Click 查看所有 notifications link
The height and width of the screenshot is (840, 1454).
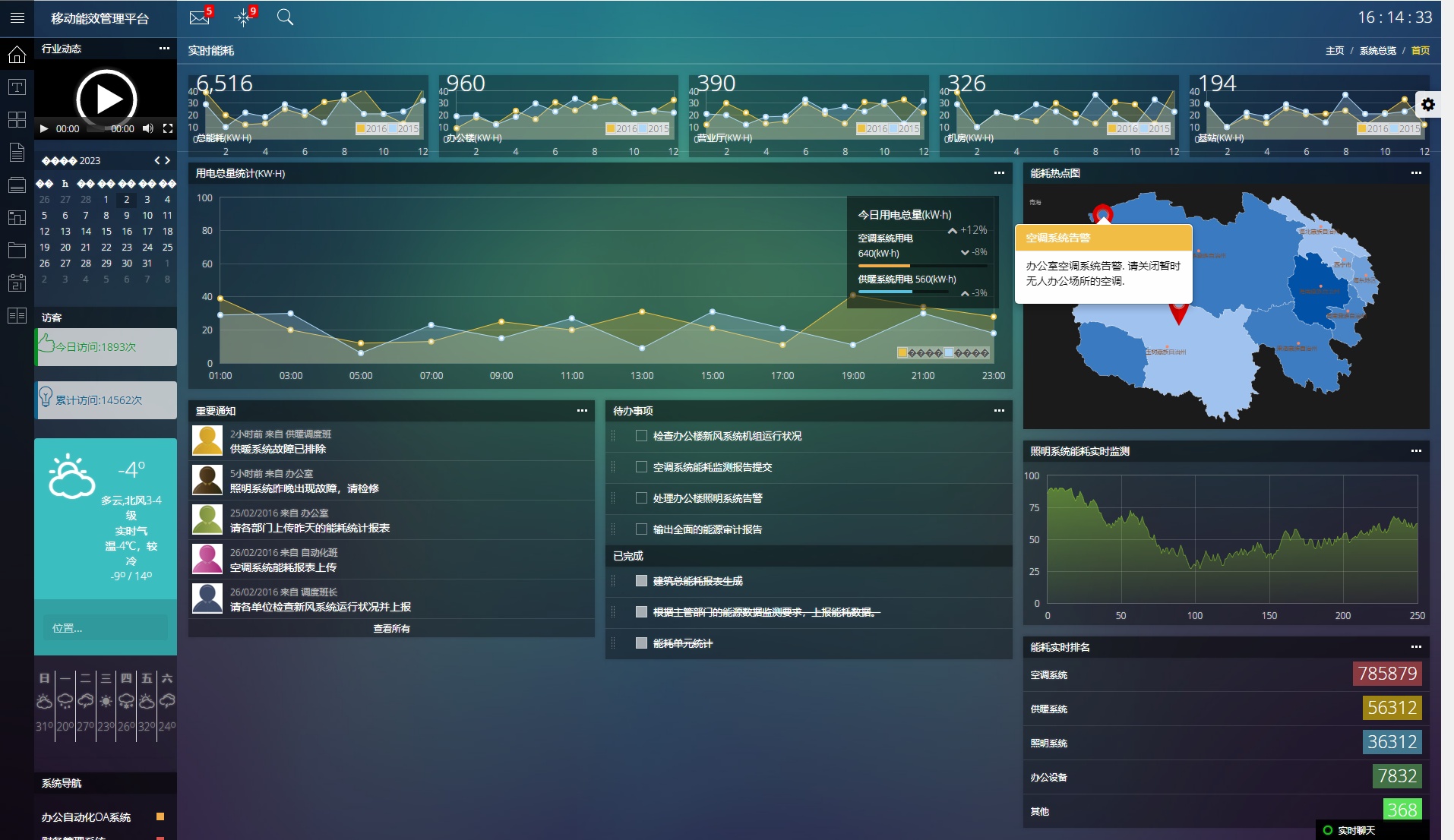click(x=391, y=629)
